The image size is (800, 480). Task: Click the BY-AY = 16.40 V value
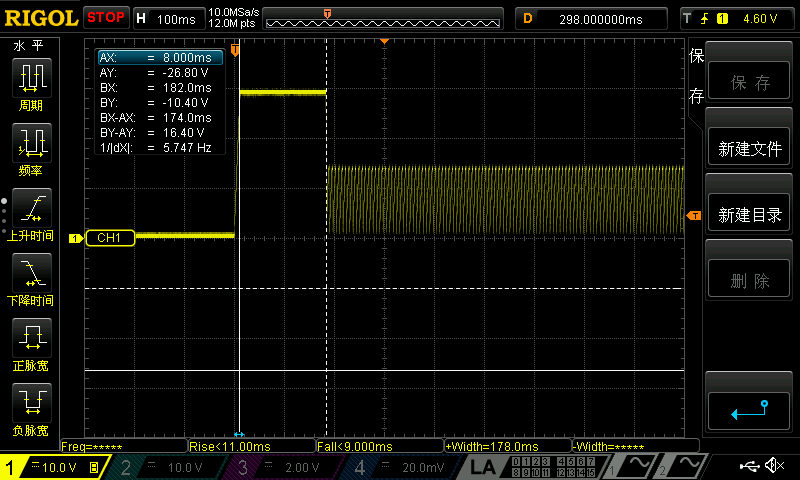(184, 133)
